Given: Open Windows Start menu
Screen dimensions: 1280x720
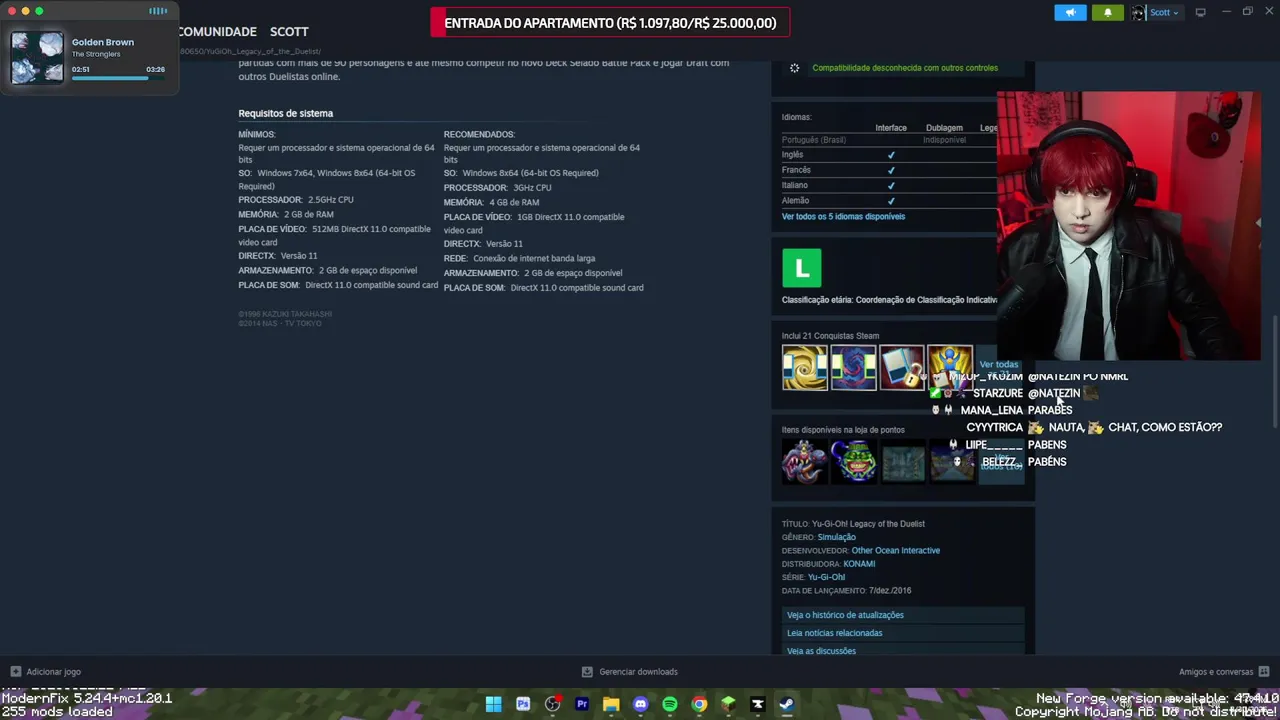Looking at the screenshot, I should [493, 704].
